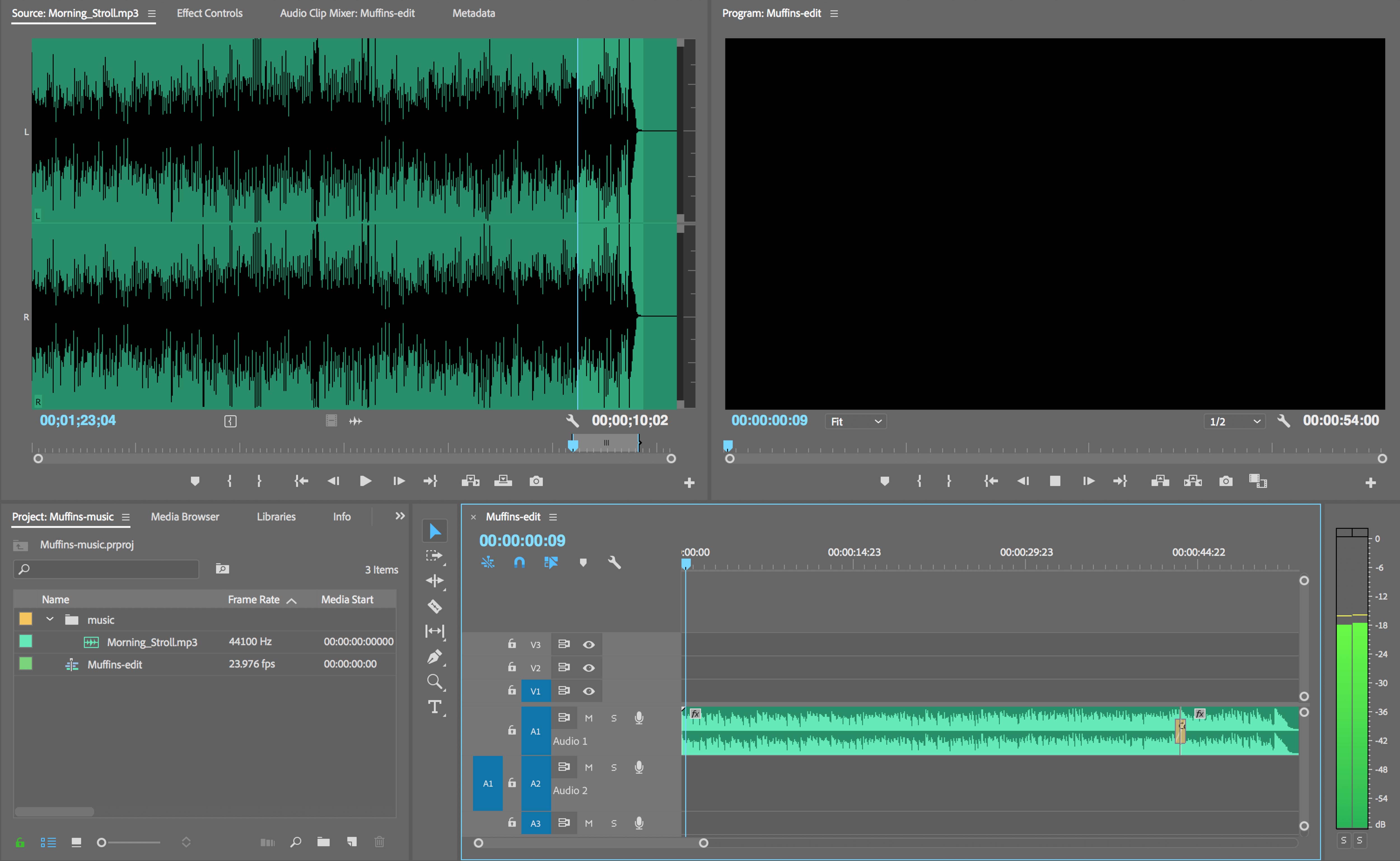1400x861 pixels.
Task: Switch to the Effect Controls tab
Action: (x=209, y=13)
